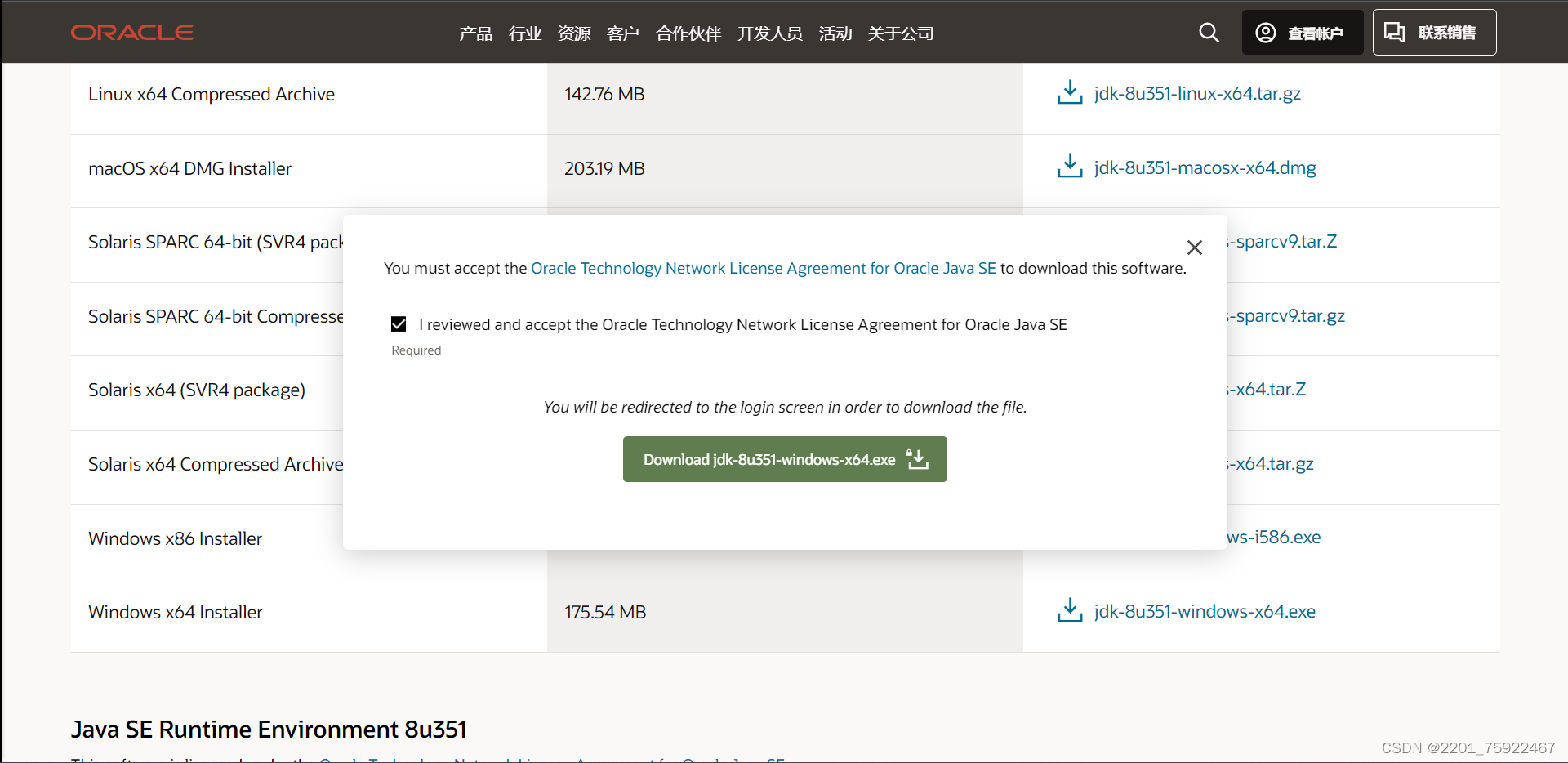1568x763 pixels.
Task: Click 'Java SE Runtime Environment 8u351' heading
Action: (x=269, y=729)
